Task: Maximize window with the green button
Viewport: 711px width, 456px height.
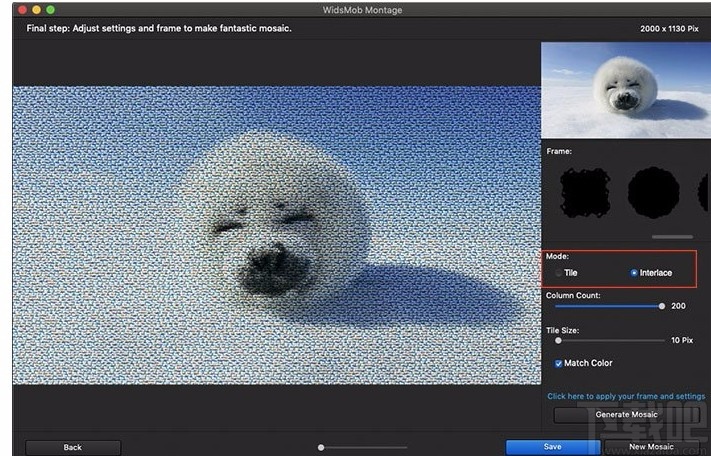Action: click(51, 9)
